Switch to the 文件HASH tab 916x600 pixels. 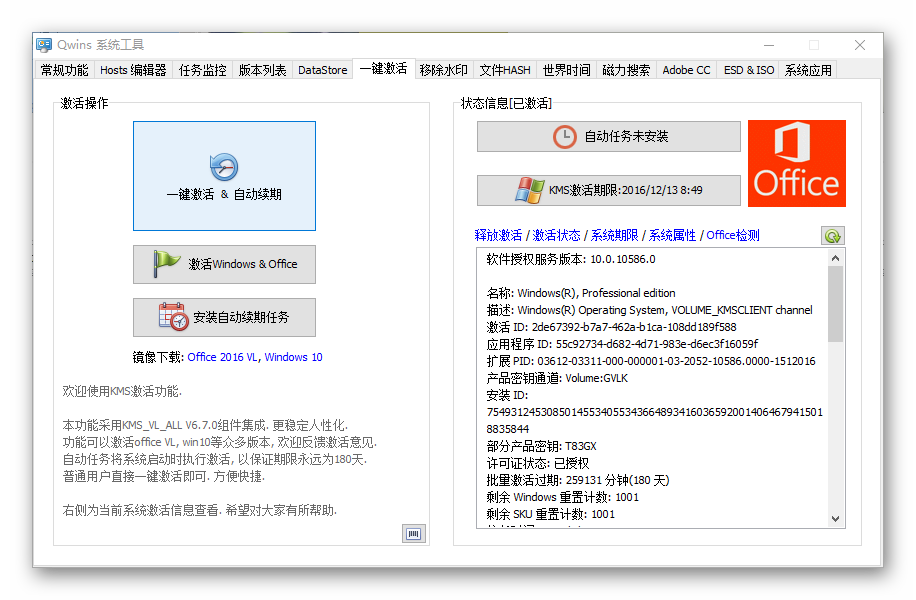pyautogui.click(x=504, y=70)
